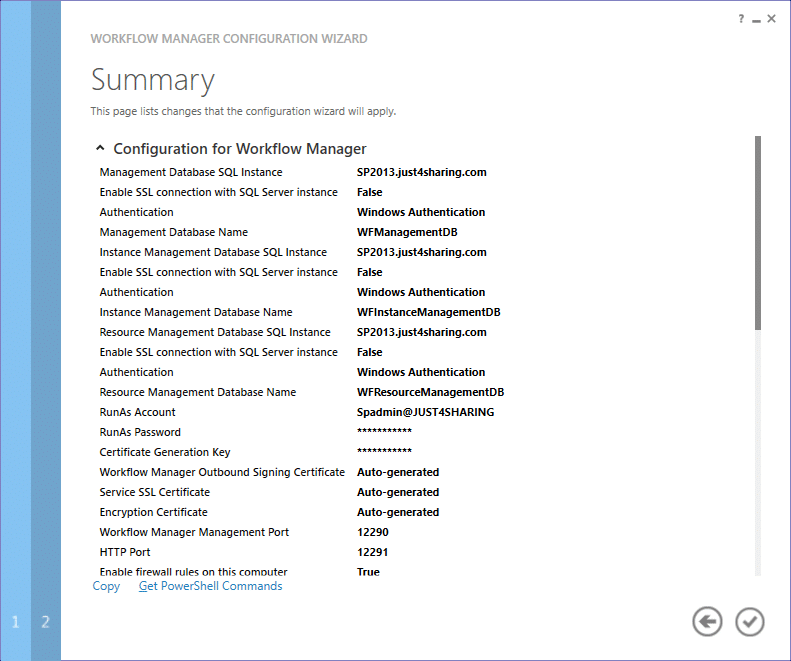Viewport: 791px width, 661px height.
Task: Select the WFInstanceManagementDB value
Action: pyautogui.click(x=429, y=312)
